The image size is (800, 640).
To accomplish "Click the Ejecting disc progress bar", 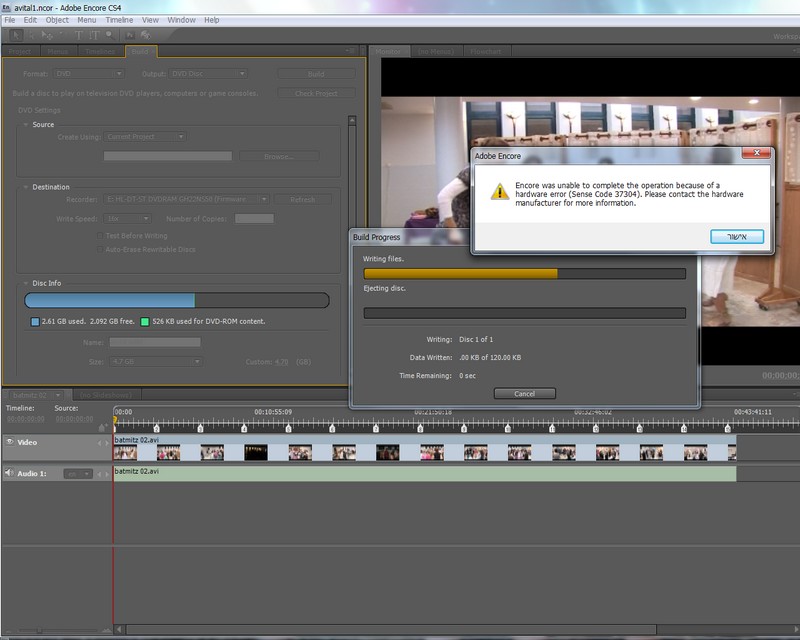I will [524, 313].
